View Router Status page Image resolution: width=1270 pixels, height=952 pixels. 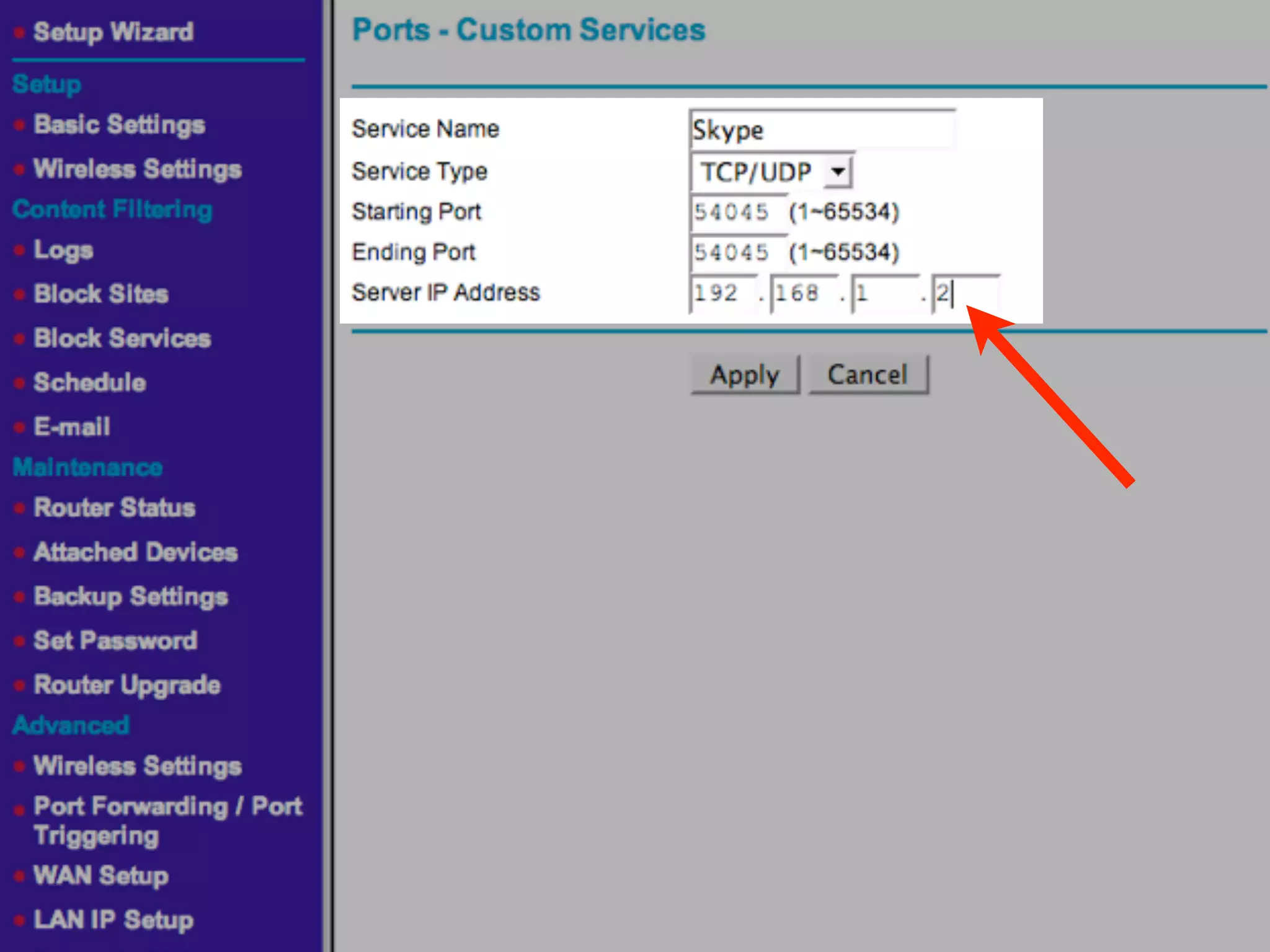tap(115, 508)
